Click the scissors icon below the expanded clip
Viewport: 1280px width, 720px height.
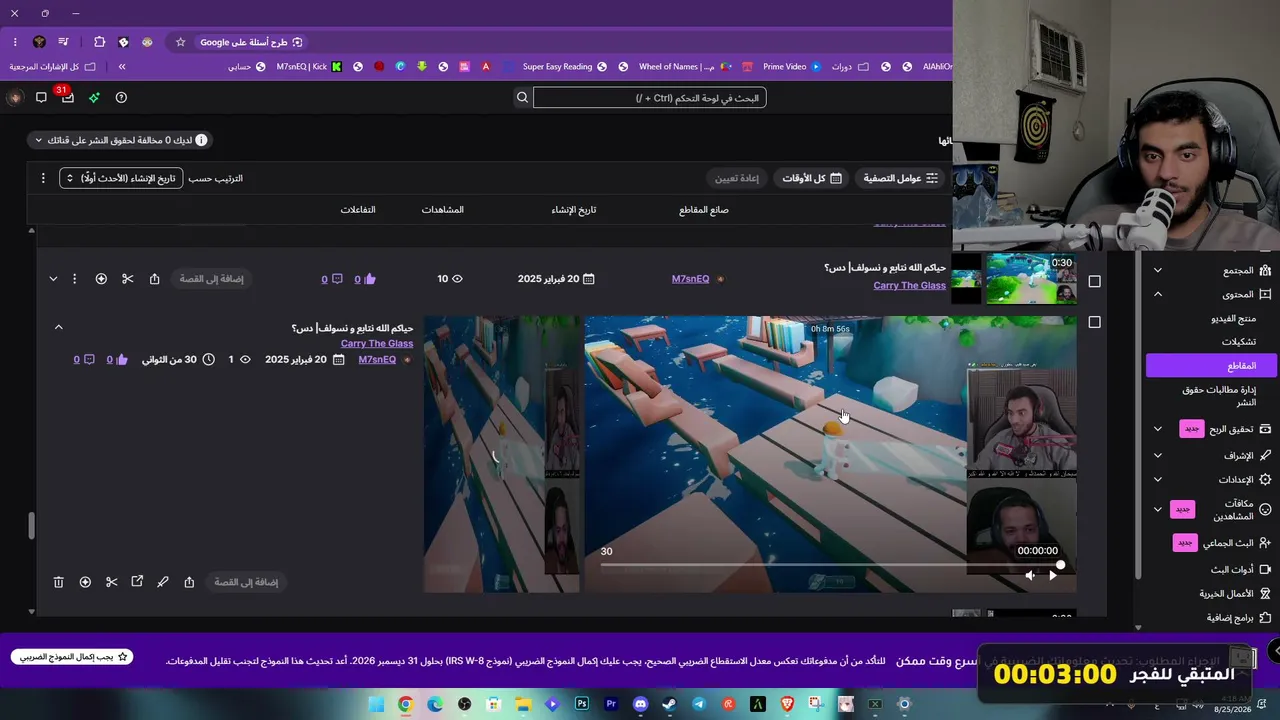[x=111, y=582]
